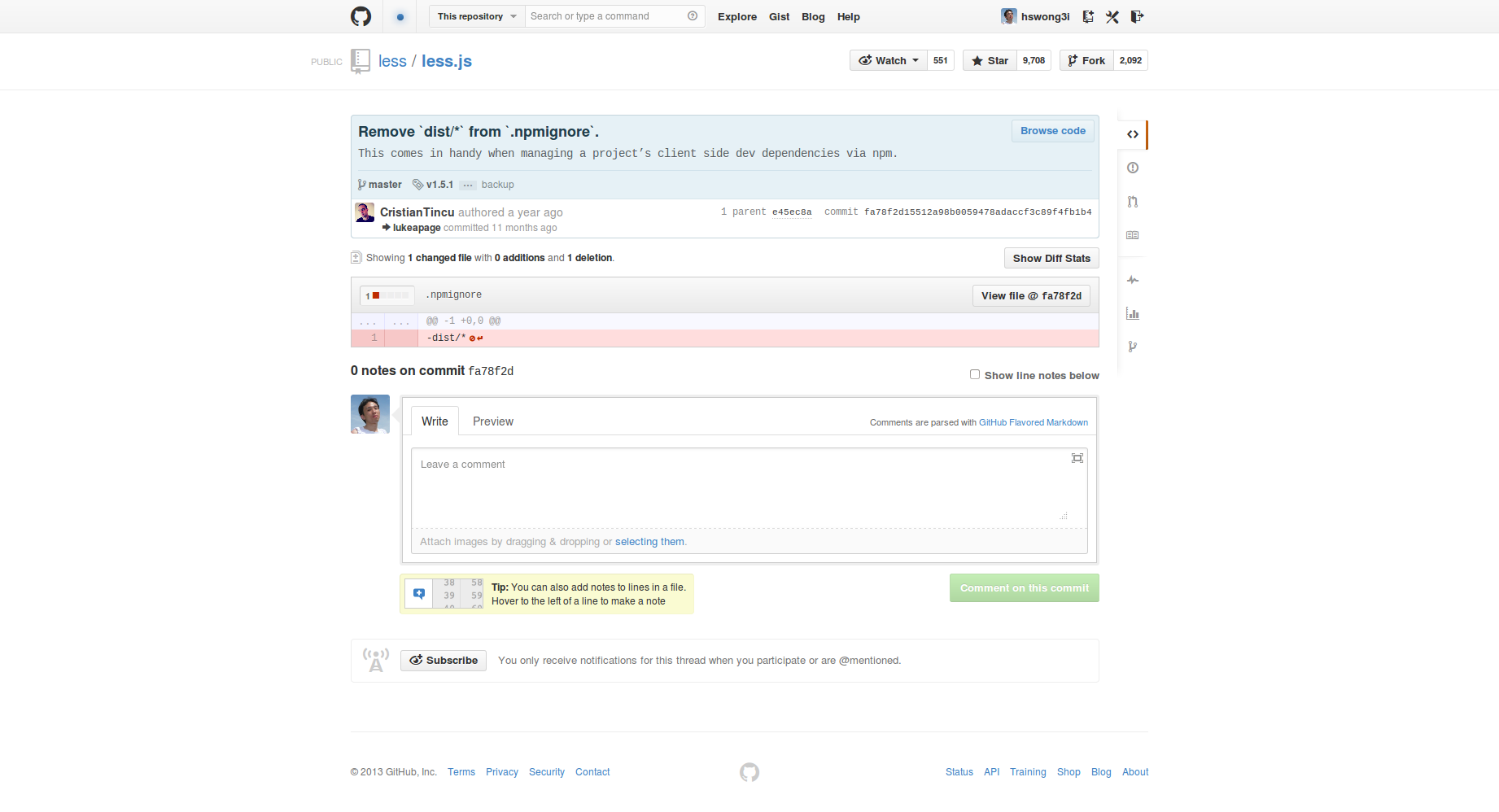Open the less.js repository link

447,61
